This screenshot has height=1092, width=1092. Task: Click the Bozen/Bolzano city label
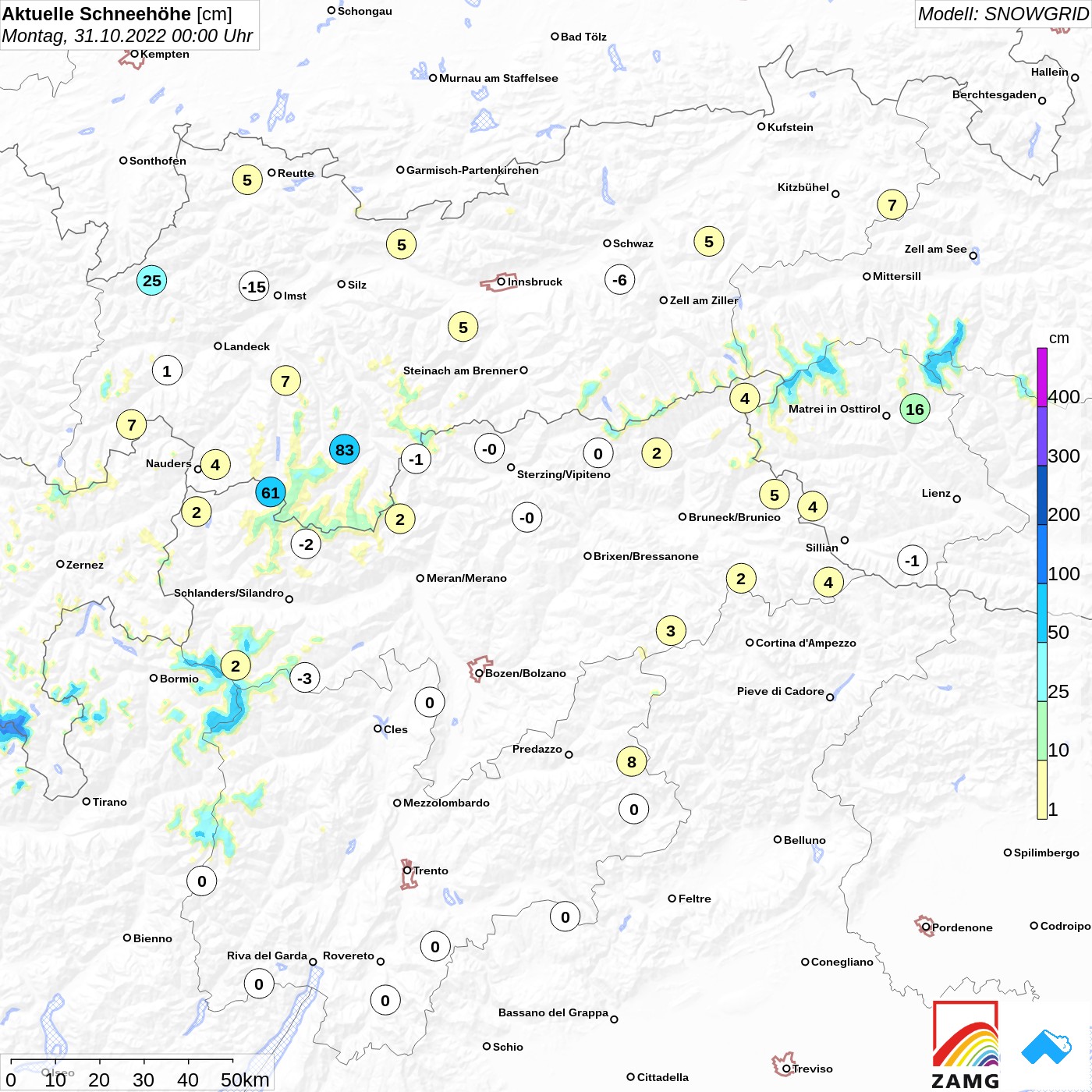point(526,673)
